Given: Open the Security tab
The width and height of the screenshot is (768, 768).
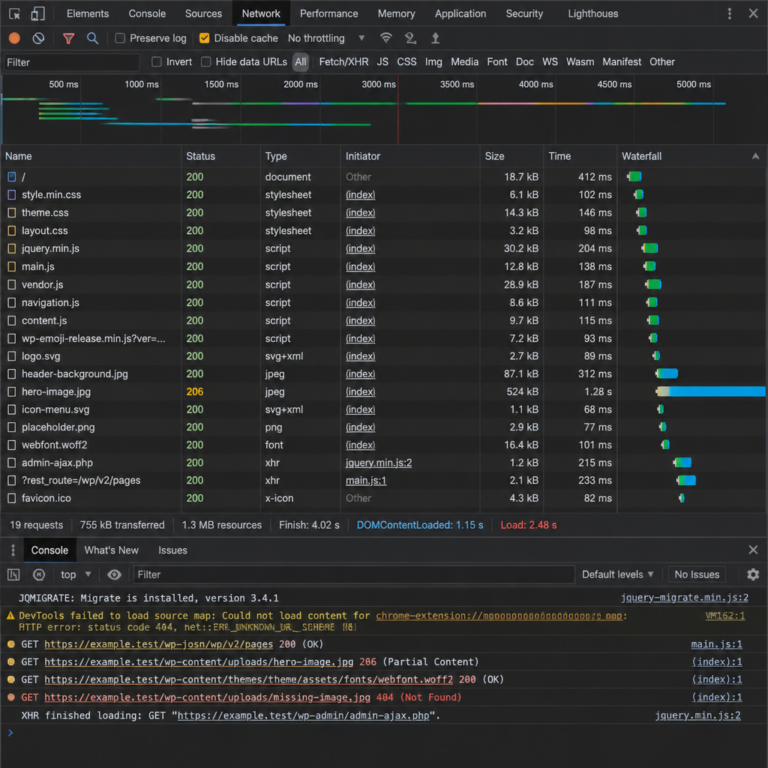Looking at the screenshot, I should coord(524,13).
